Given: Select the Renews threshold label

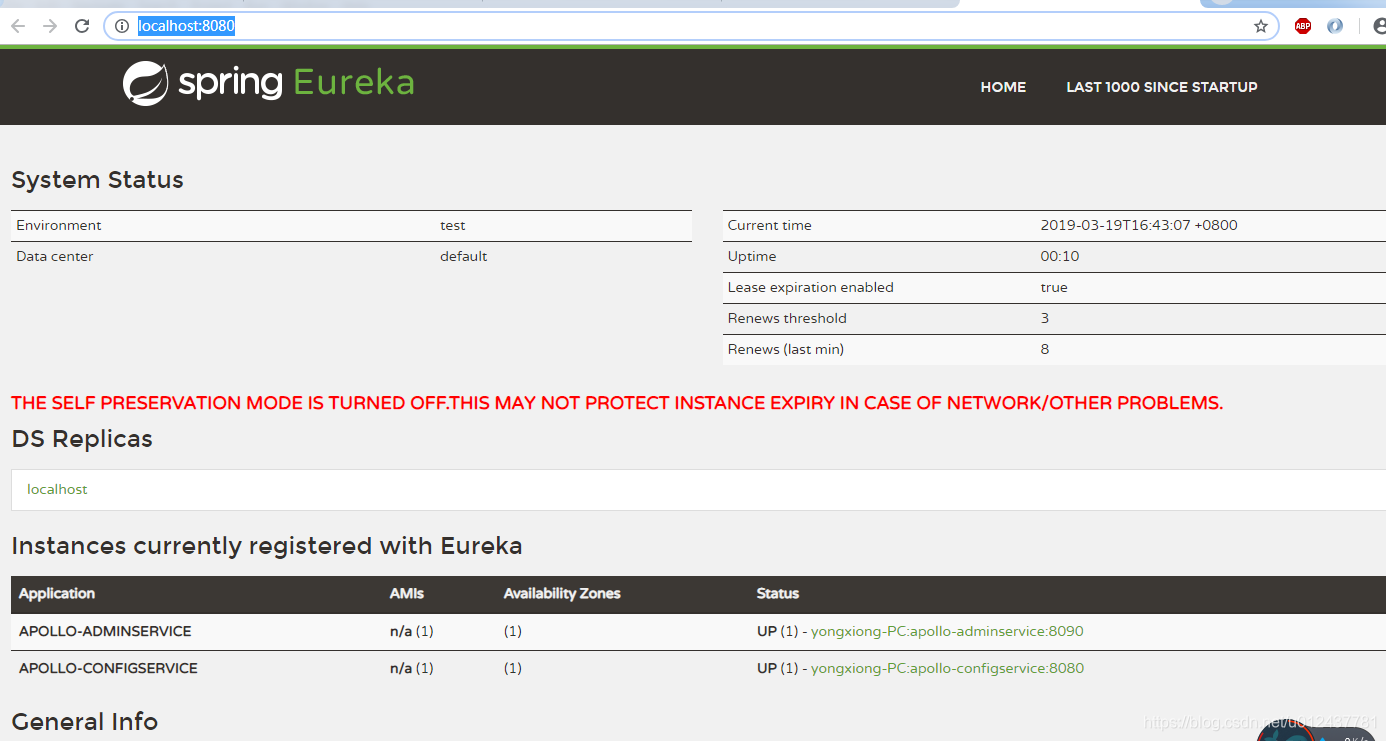Looking at the screenshot, I should tap(787, 318).
